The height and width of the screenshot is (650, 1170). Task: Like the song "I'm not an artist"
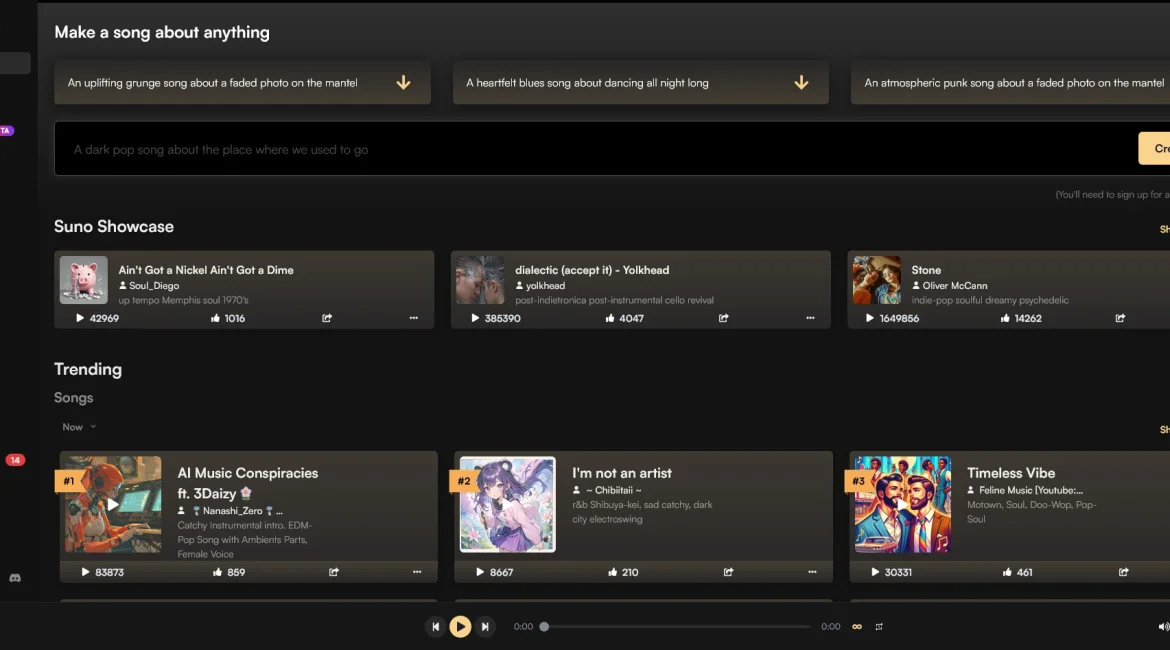click(613, 572)
